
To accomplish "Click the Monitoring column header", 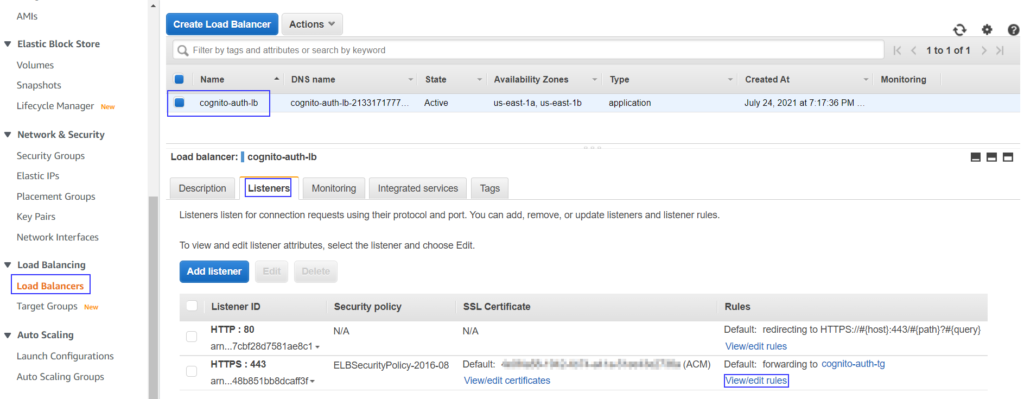I will (x=903, y=79).
